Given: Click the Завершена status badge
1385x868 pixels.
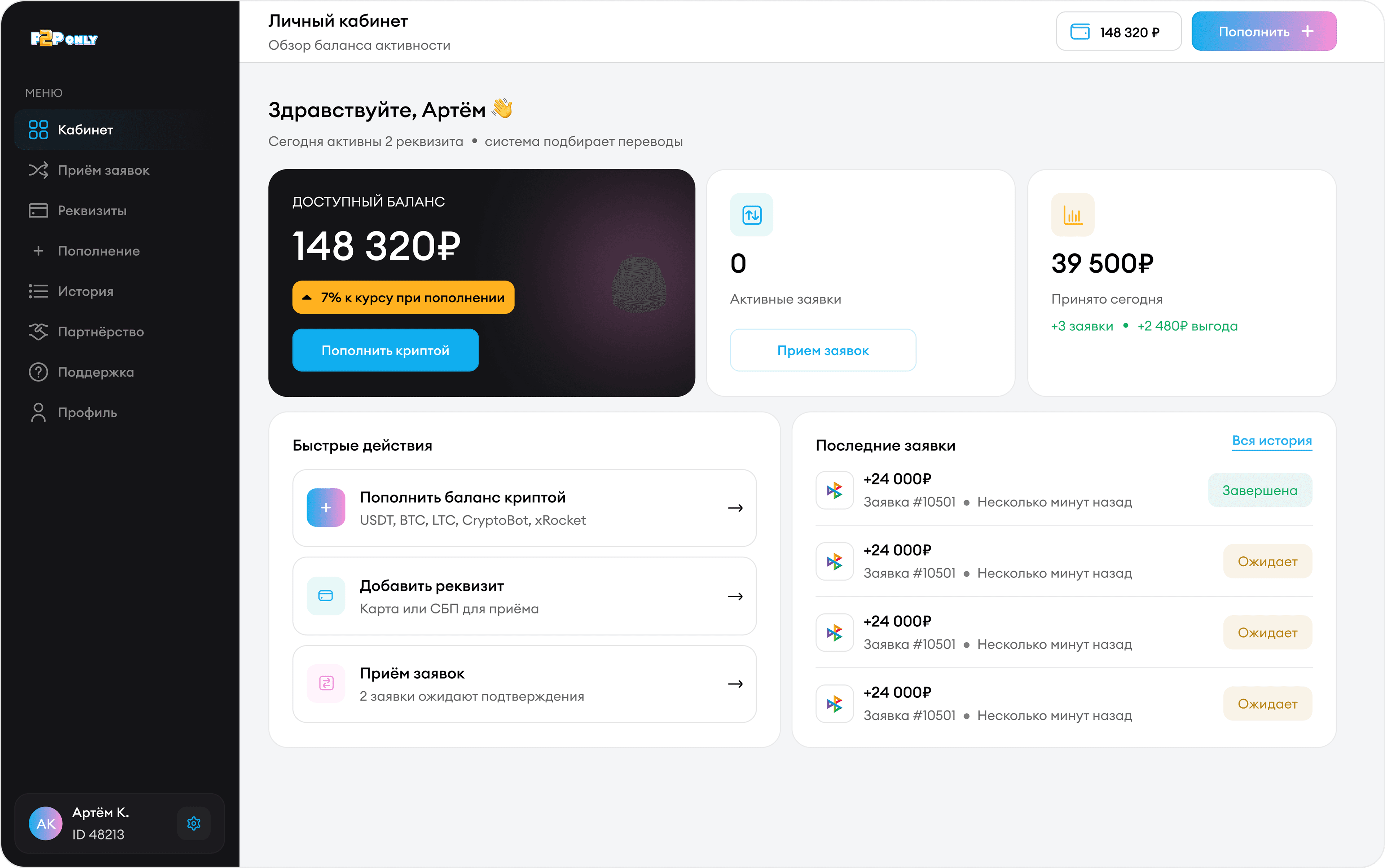Looking at the screenshot, I should point(1260,490).
